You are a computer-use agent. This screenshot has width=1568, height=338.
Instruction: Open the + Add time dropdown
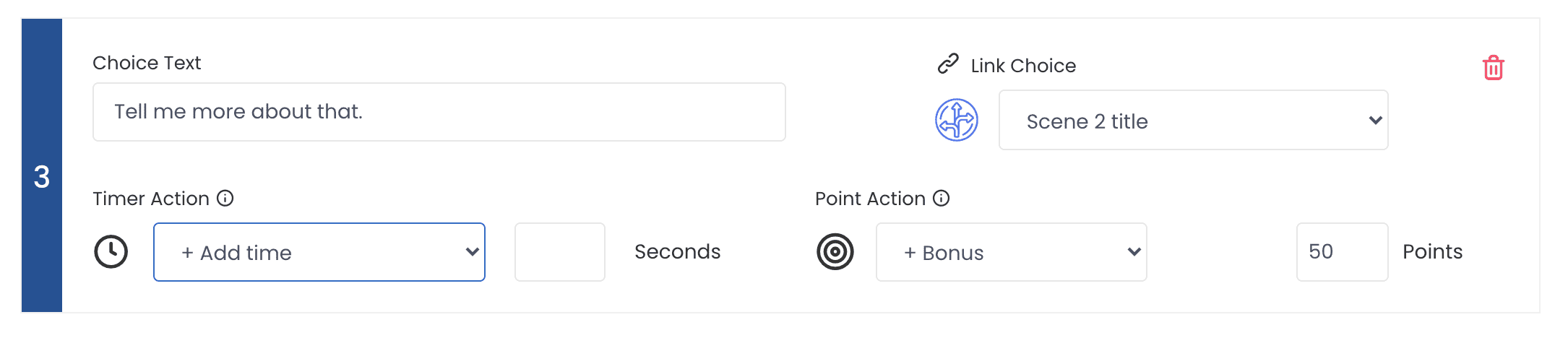click(319, 252)
